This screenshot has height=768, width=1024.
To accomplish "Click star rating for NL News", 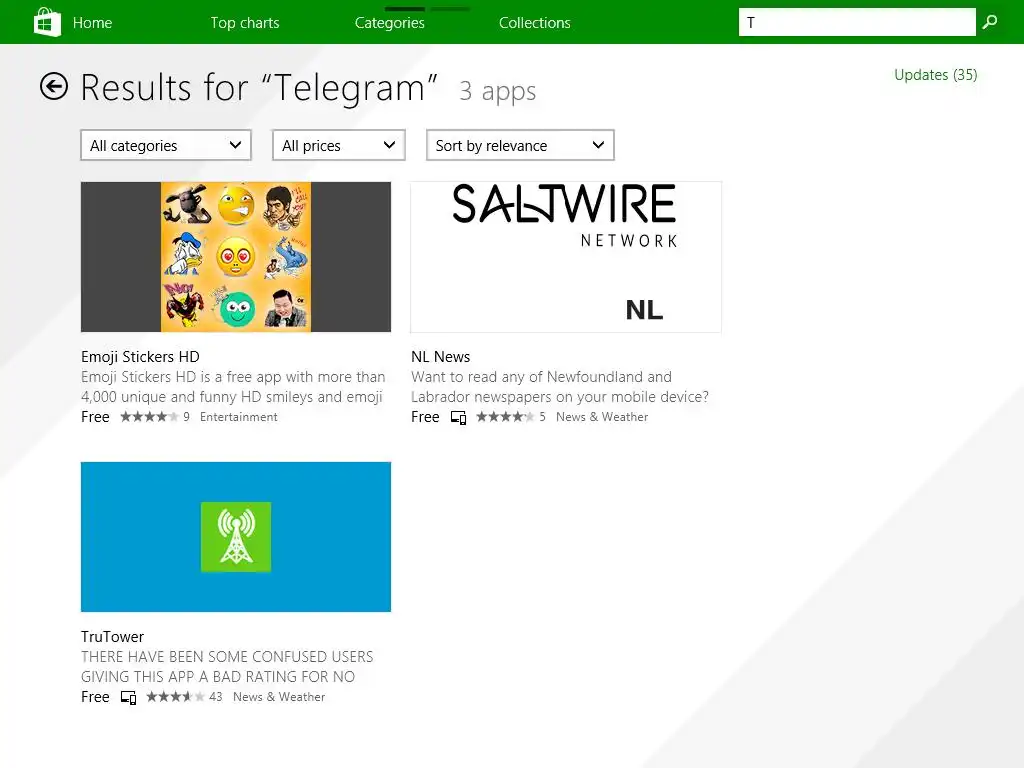I will click(505, 417).
